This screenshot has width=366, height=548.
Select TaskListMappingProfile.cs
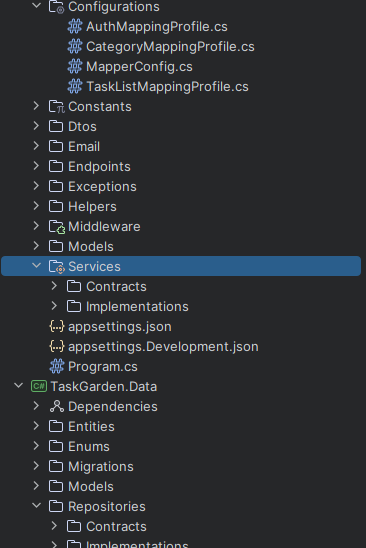(x=167, y=87)
